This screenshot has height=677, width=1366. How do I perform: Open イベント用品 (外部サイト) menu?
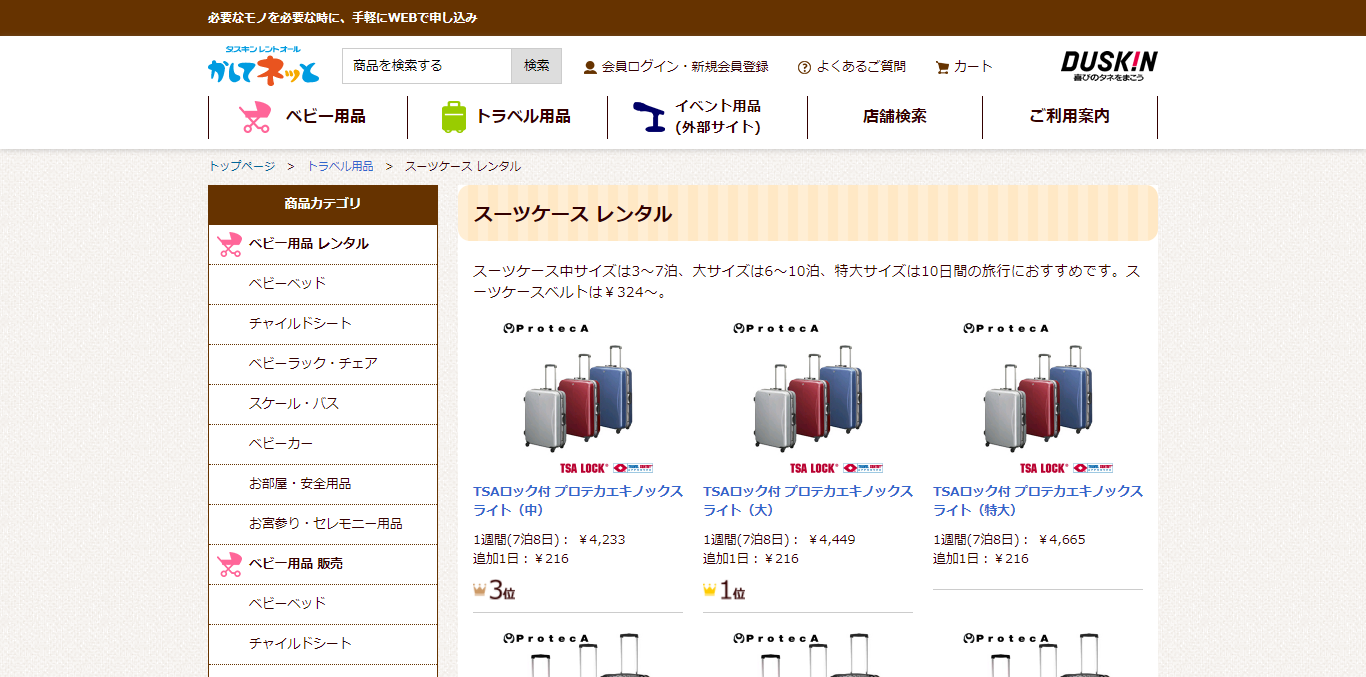[707, 117]
